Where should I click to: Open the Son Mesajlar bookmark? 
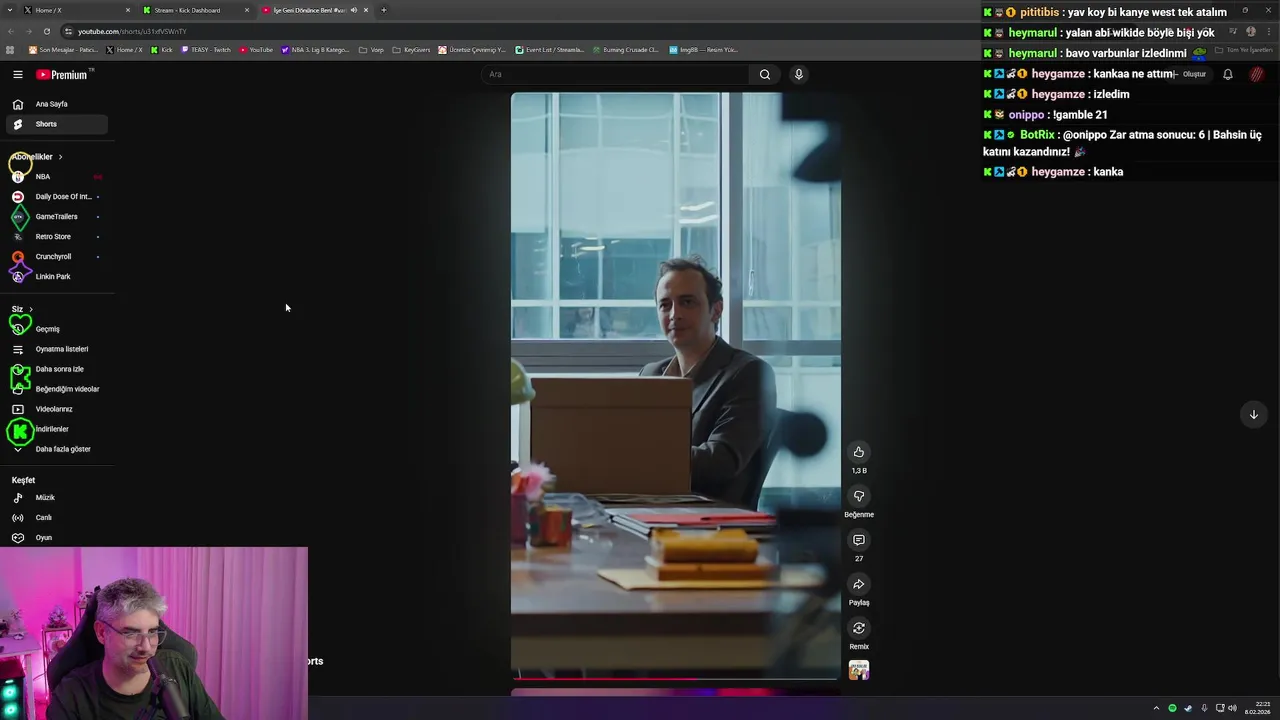[63, 49]
